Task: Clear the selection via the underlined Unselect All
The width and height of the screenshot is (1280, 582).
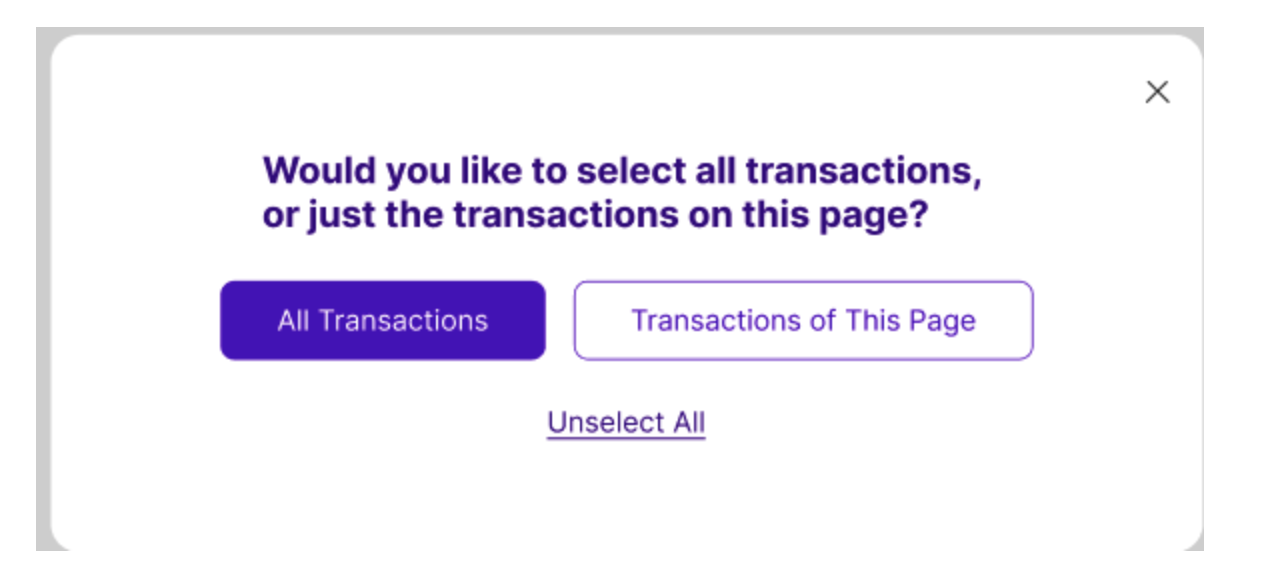Action: point(626,422)
